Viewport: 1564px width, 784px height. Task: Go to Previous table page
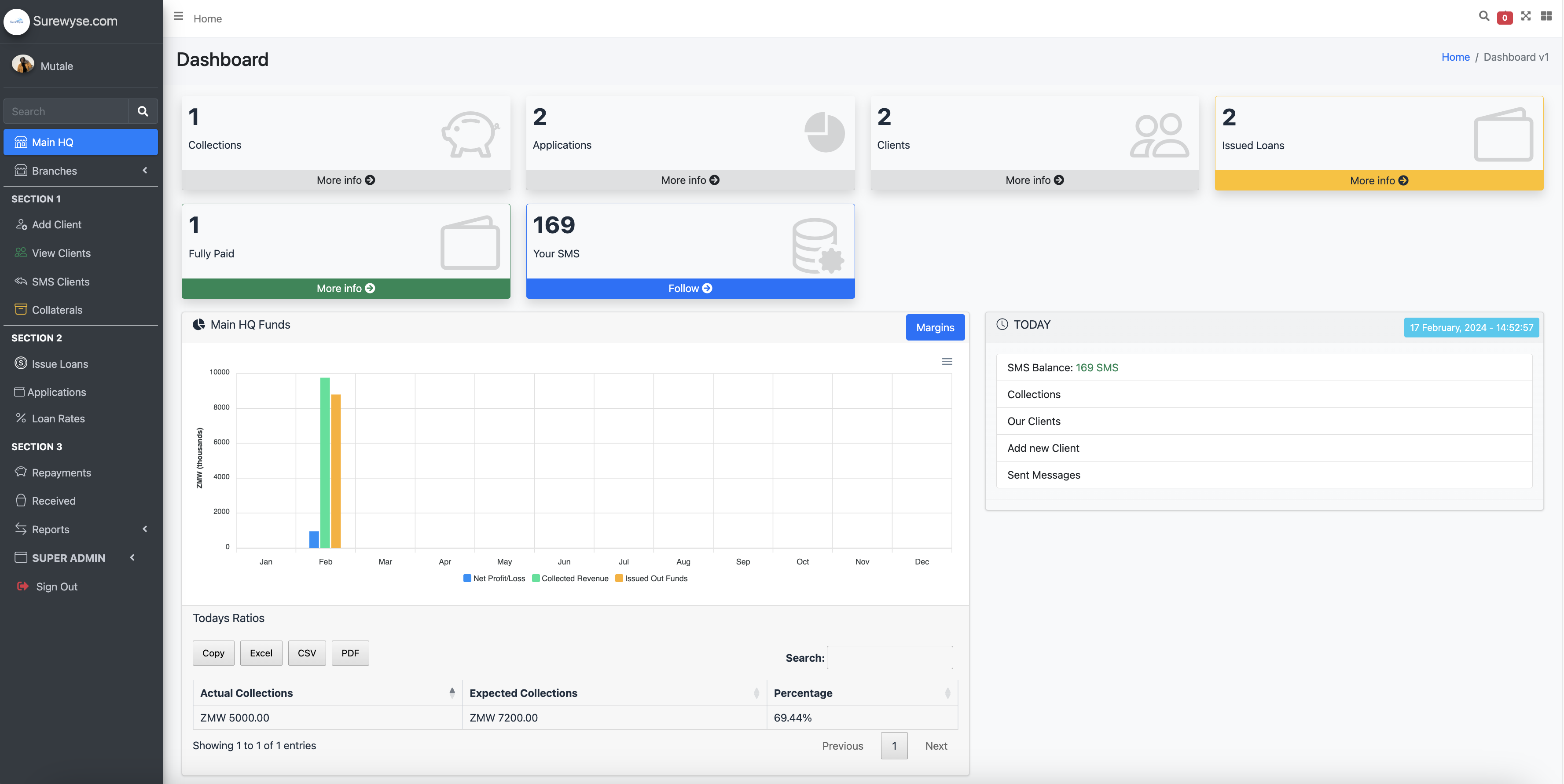842,746
